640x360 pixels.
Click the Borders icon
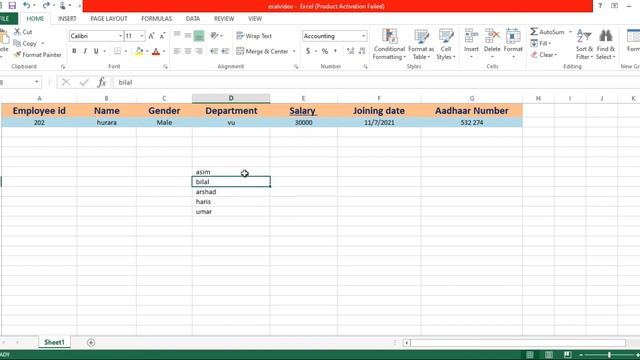pos(117,51)
